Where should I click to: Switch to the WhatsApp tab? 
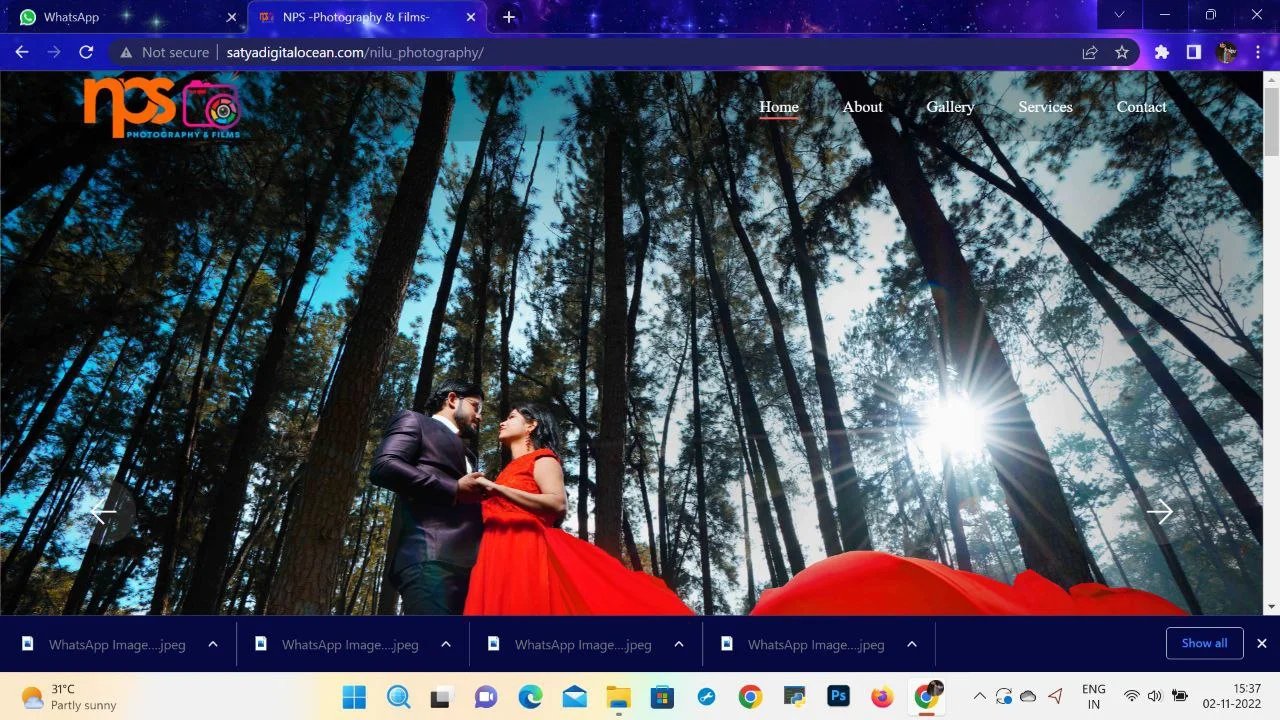coord(120,17)
